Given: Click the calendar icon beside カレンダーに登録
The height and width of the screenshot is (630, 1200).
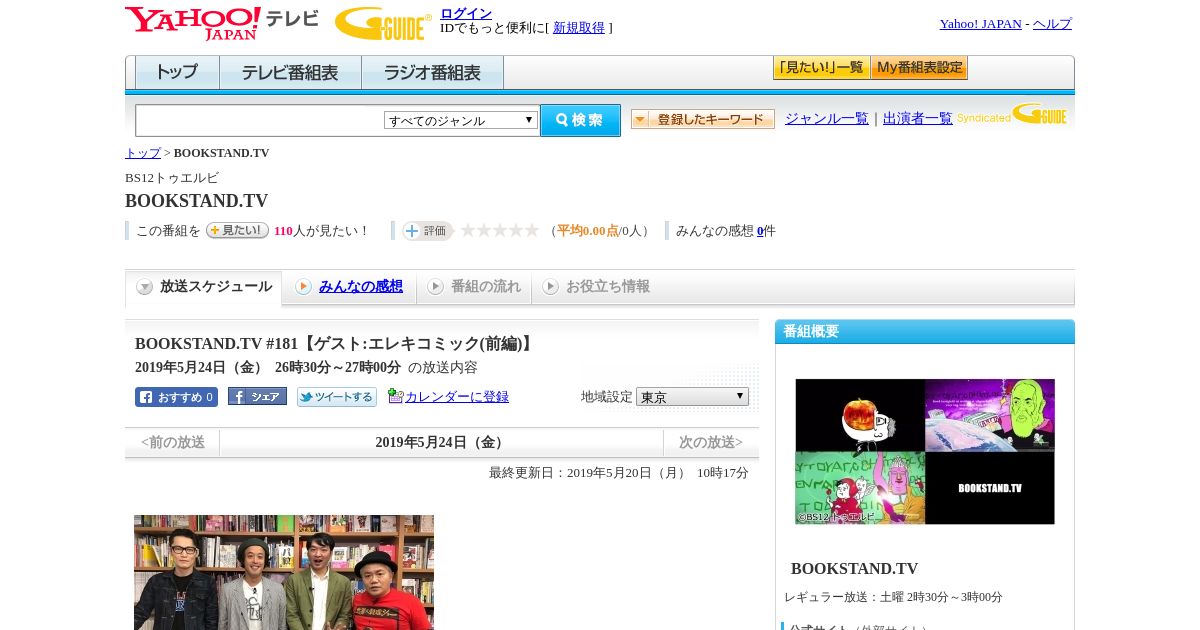Looking at the screenshot, I should 395,396.
